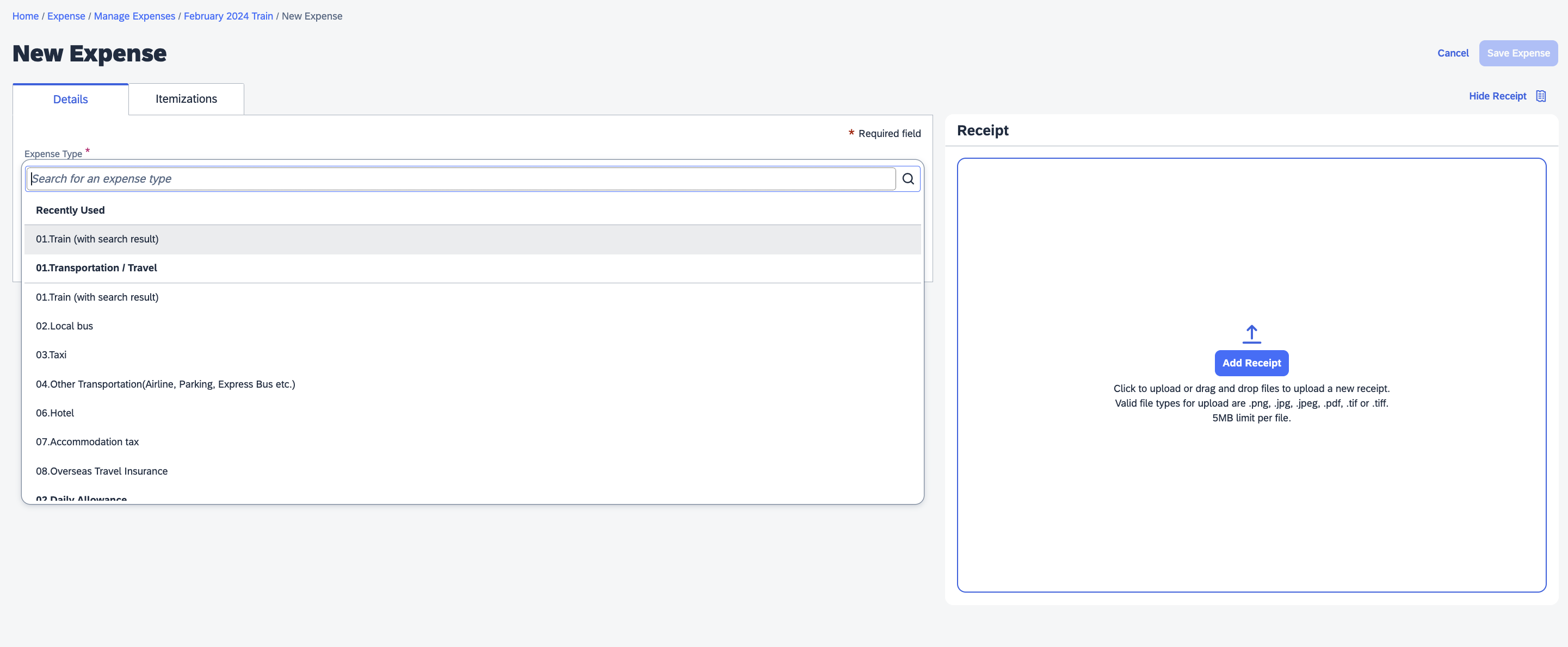Click the Hide Receipt clipboard icon

pos(1541,96)
